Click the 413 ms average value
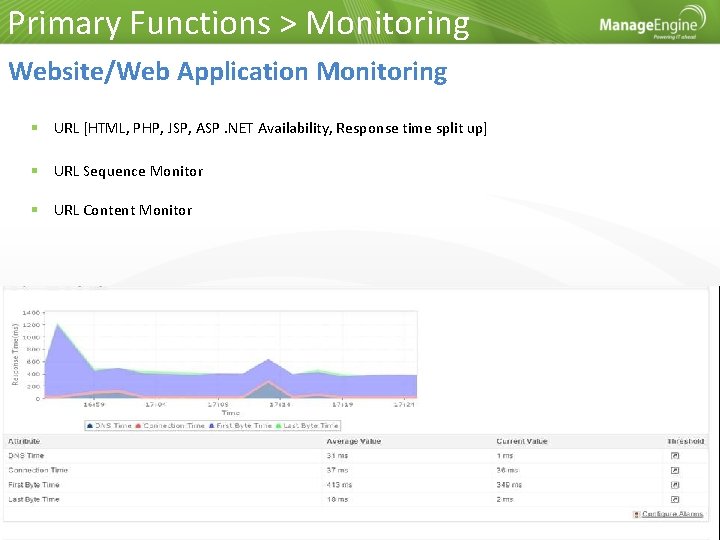Image resolution: width=720 pixels, height=540 pixels. [339, 485]
